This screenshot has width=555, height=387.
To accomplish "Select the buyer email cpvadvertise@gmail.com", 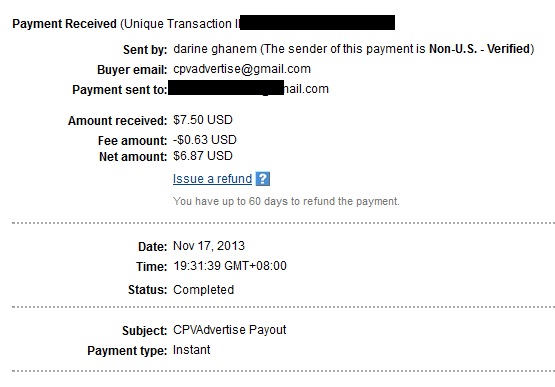I will coord(242,69).
